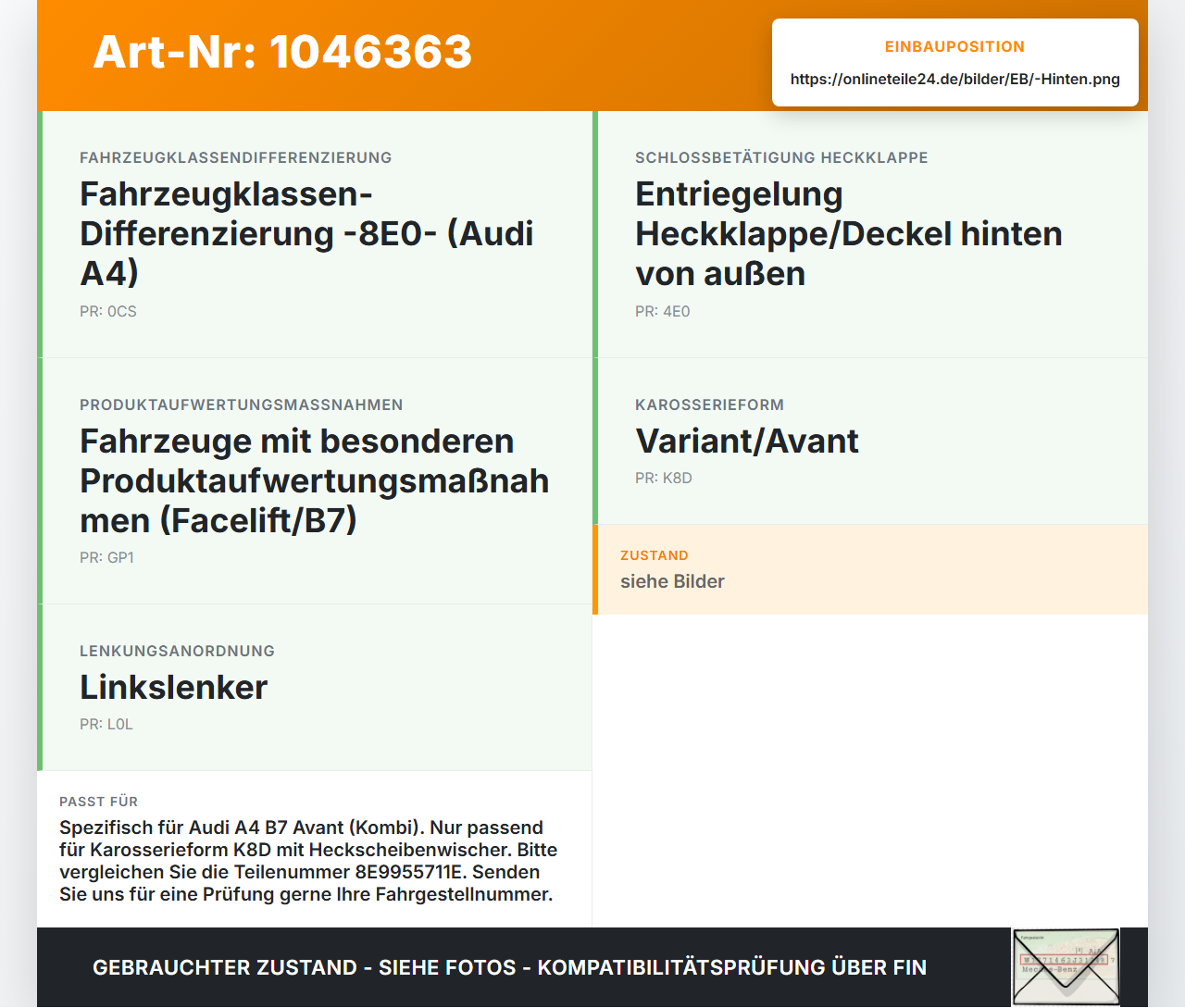
Task: Click the Fahrzeugklassen-Differenzierung -8E0- card title
Action: point(306,233)
